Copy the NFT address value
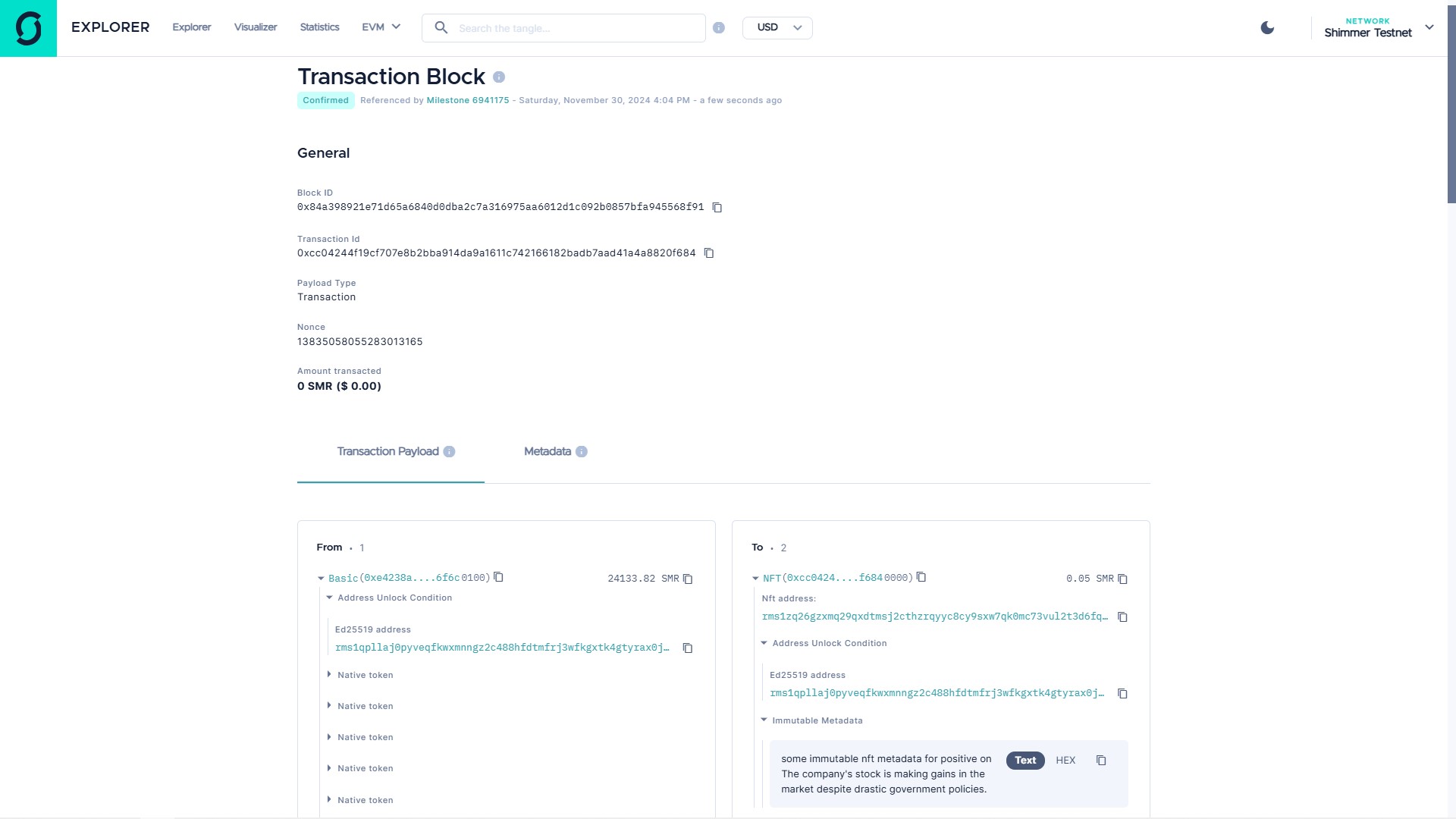 point(1122,617)
